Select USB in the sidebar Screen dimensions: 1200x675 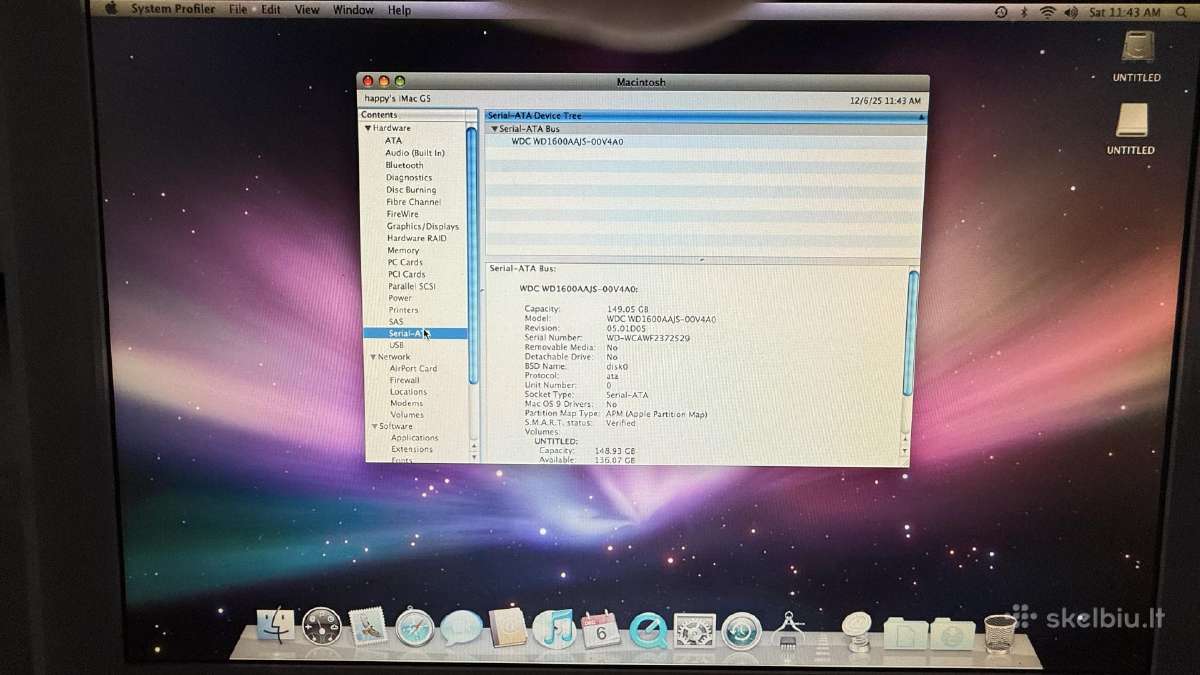(397, 345)
